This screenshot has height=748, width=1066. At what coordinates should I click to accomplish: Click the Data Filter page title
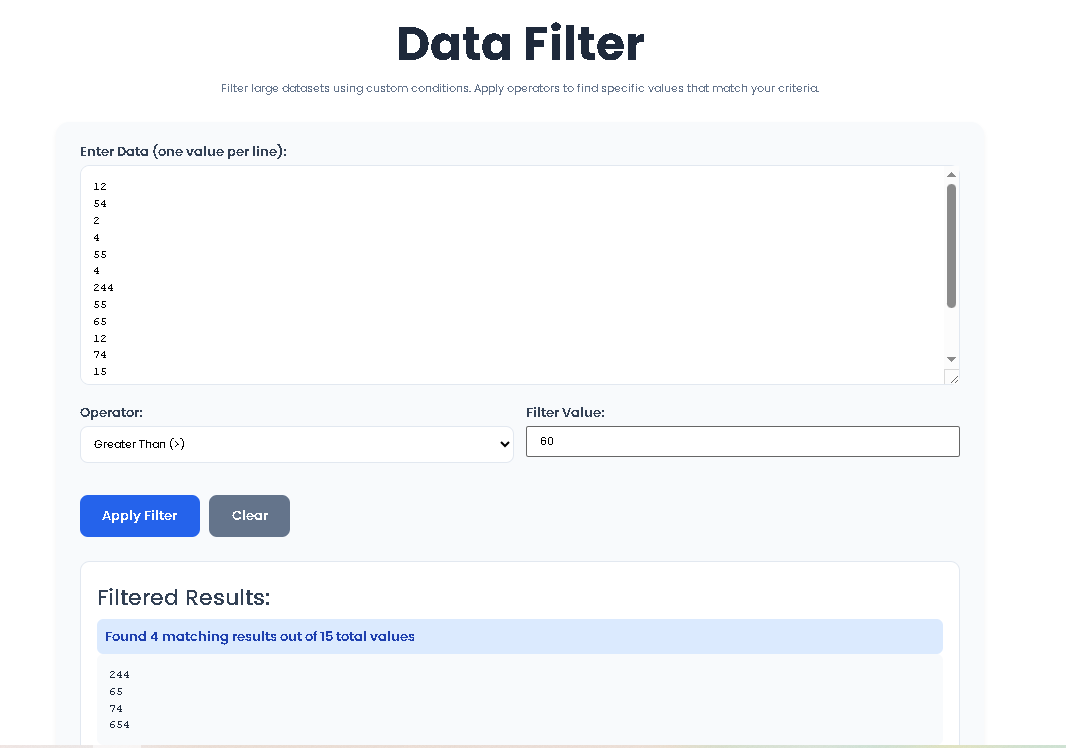click(x=520, y=44)
